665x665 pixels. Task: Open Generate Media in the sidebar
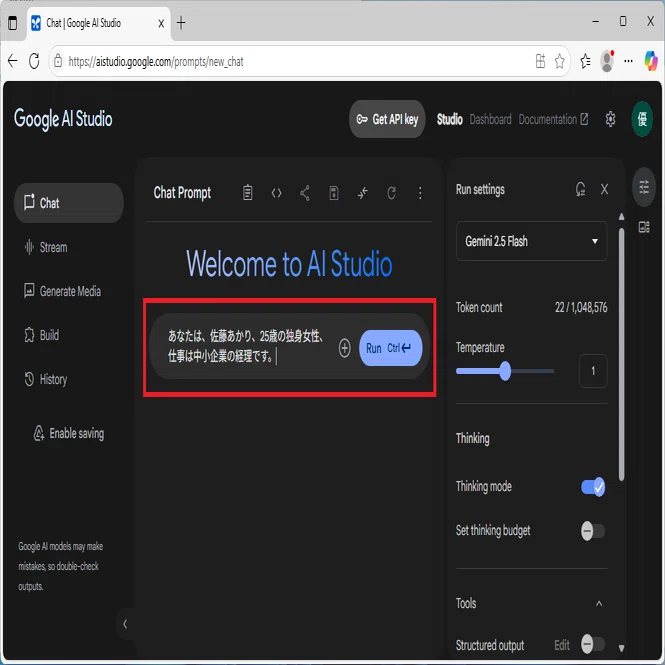tap(62, 291)
